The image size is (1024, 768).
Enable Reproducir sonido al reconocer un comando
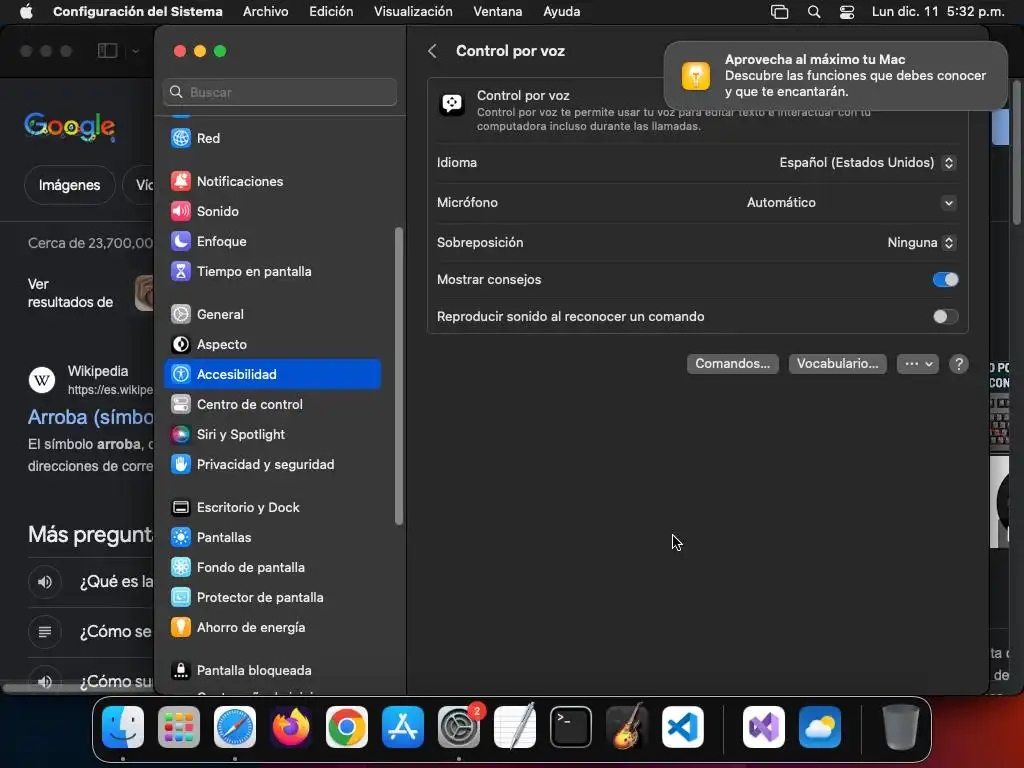(945, 317)
